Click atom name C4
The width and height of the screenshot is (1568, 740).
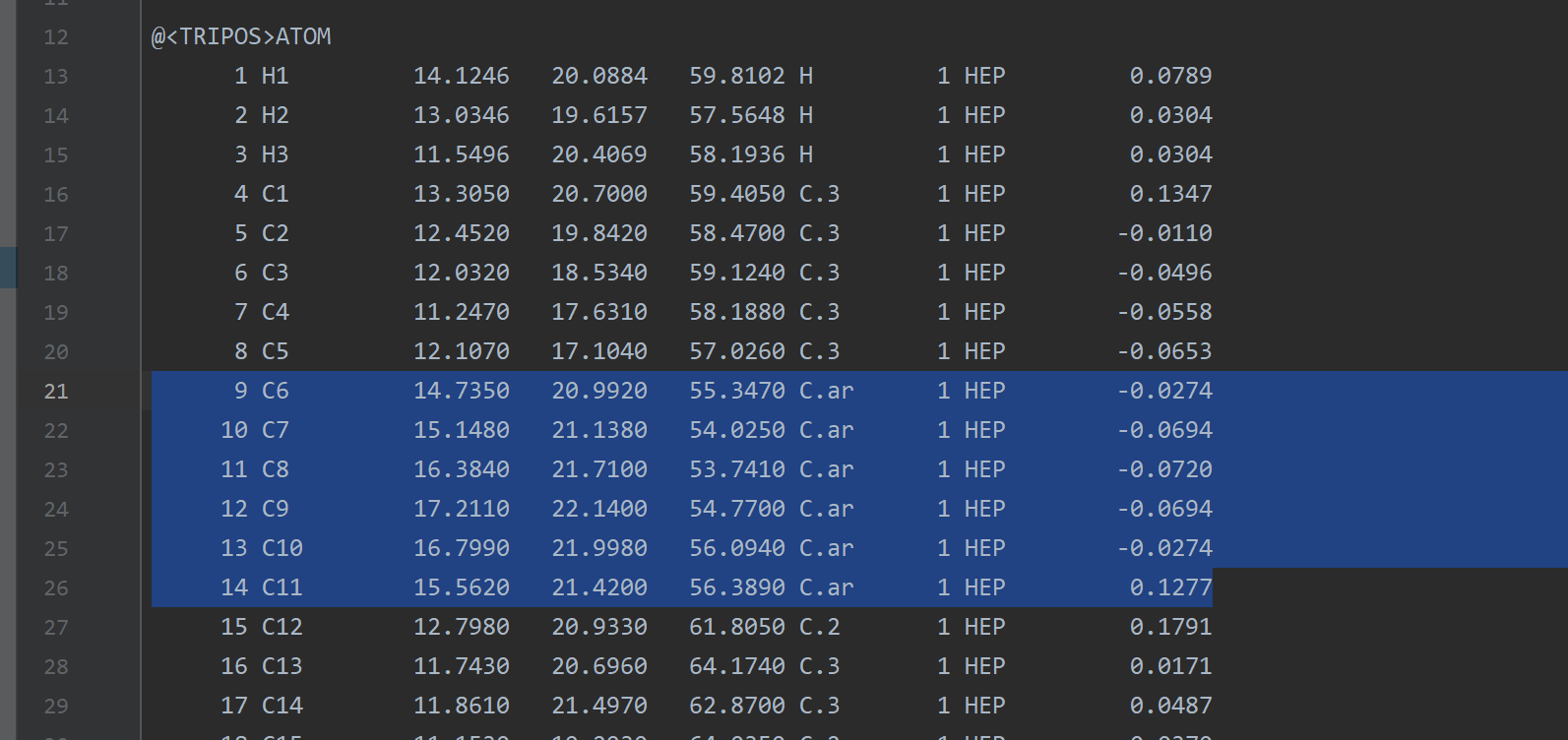pyautogui.click(x=276, y=312)
